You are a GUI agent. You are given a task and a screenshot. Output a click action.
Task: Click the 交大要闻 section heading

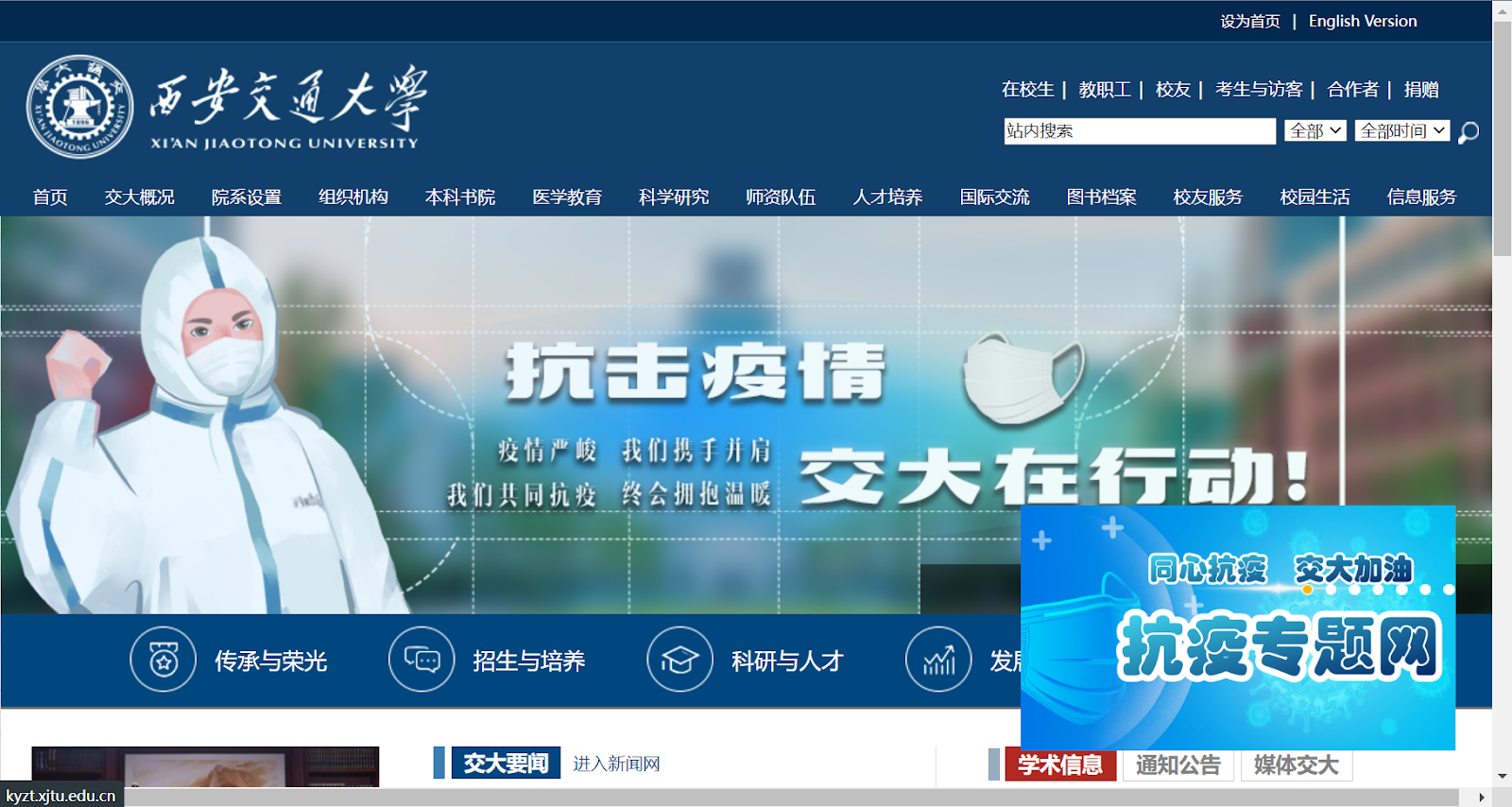(x=506, y=763)
